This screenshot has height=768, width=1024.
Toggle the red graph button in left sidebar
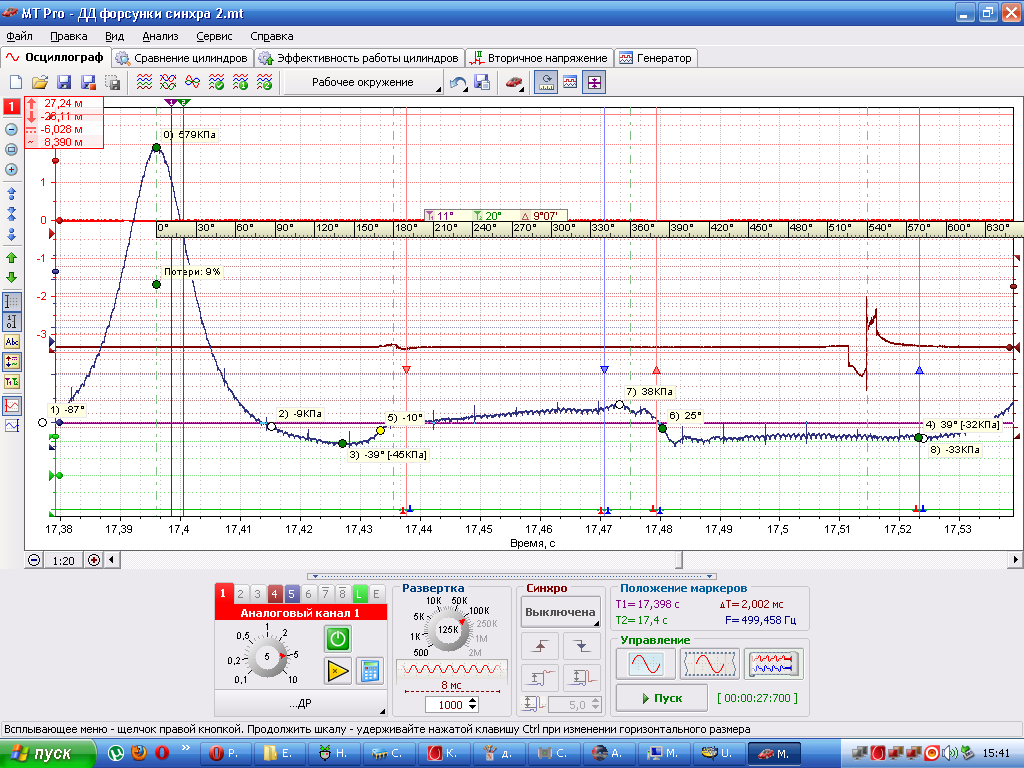pos(12,406)
